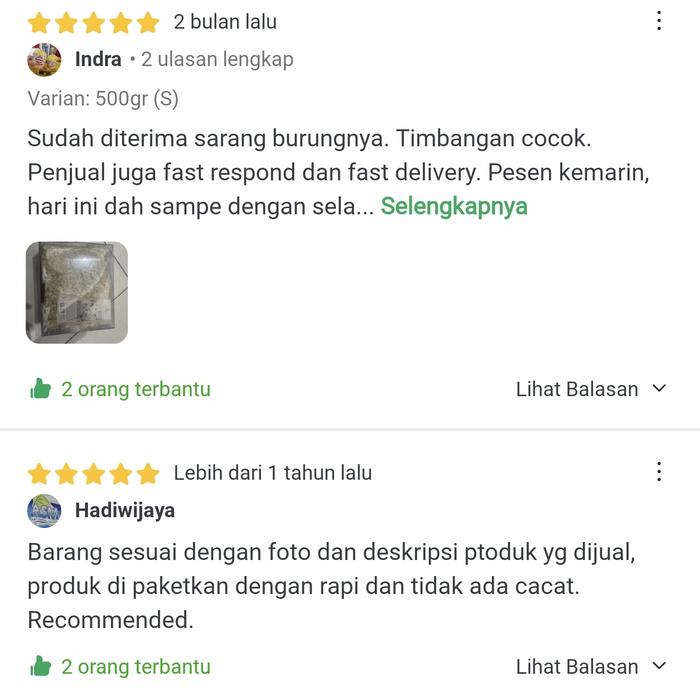700x700 pixels.
Task: Expand Lihat Balasan chevron under Indra's review
Action: (659, 388)
